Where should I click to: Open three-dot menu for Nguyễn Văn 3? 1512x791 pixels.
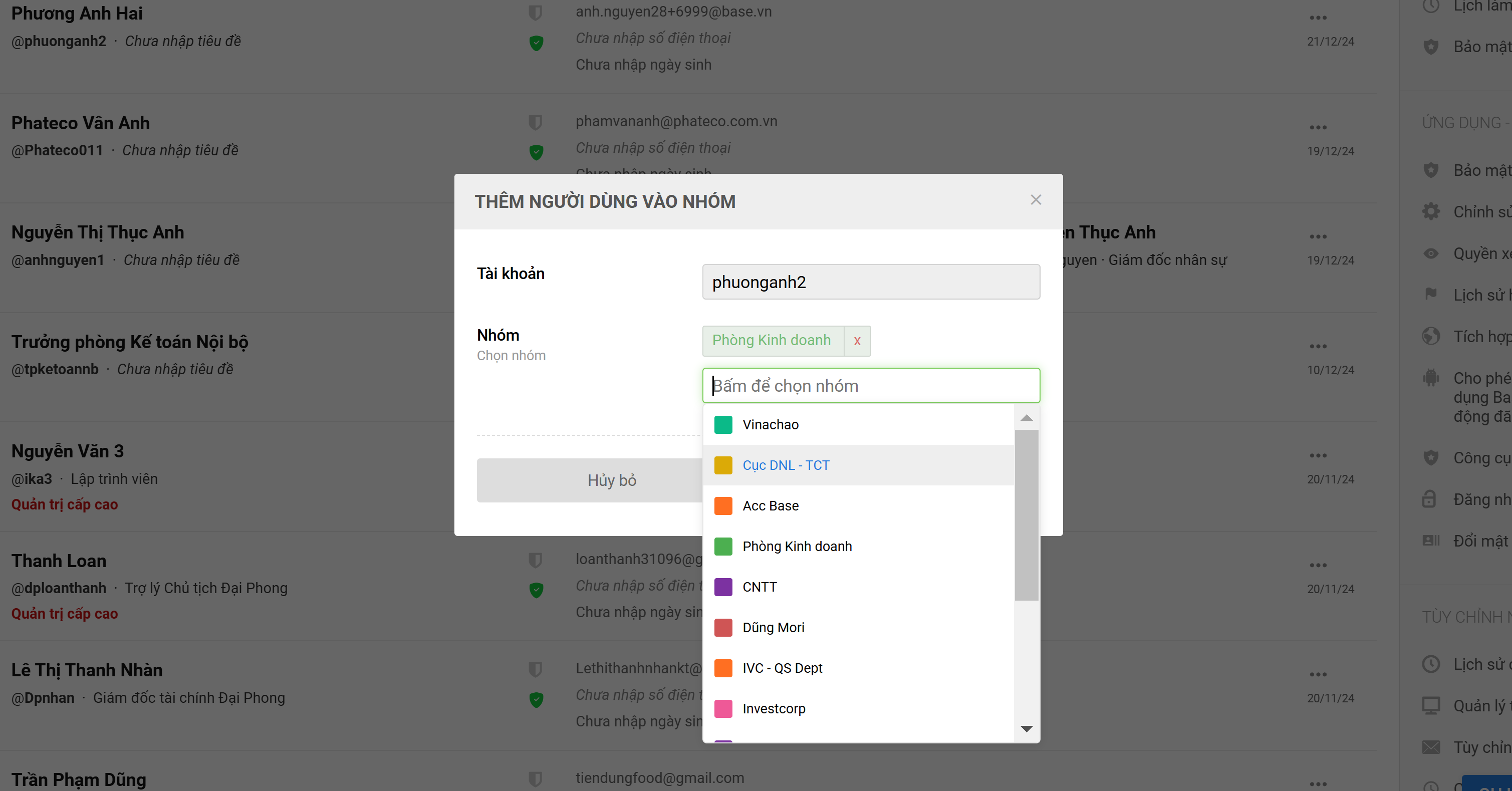[1318, 455]
